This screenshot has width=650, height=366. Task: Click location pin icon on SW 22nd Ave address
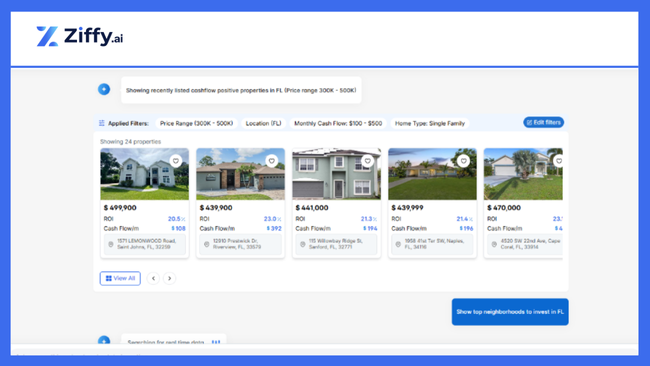coord(494,244)
